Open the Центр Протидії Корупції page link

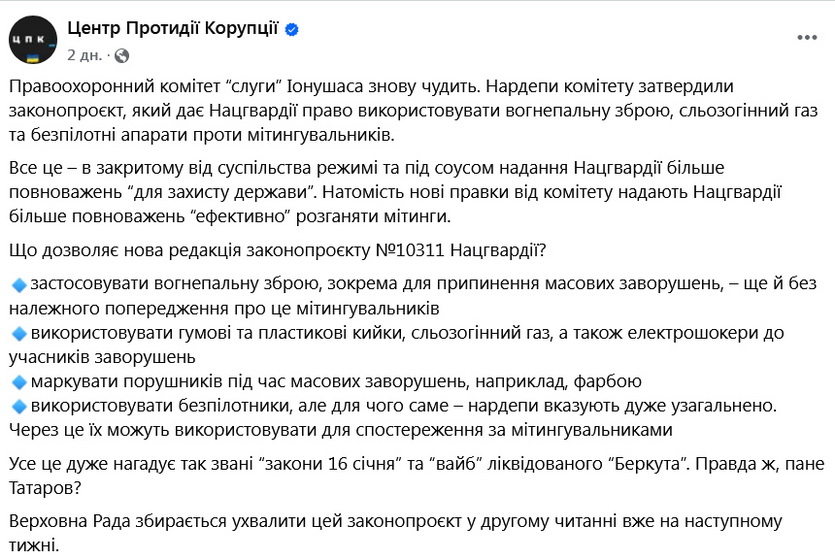pyautogui.click(x=172, y=28)
